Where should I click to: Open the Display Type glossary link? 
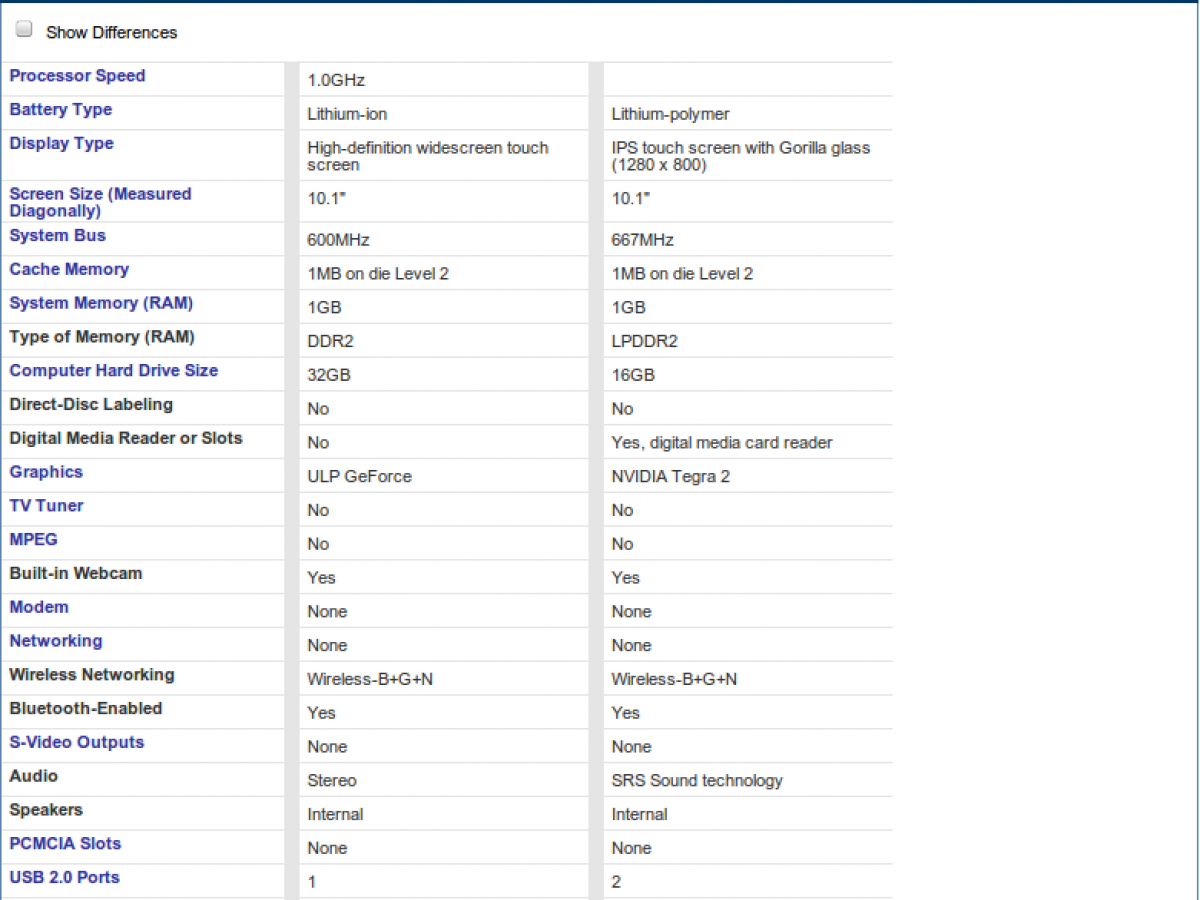61,144
